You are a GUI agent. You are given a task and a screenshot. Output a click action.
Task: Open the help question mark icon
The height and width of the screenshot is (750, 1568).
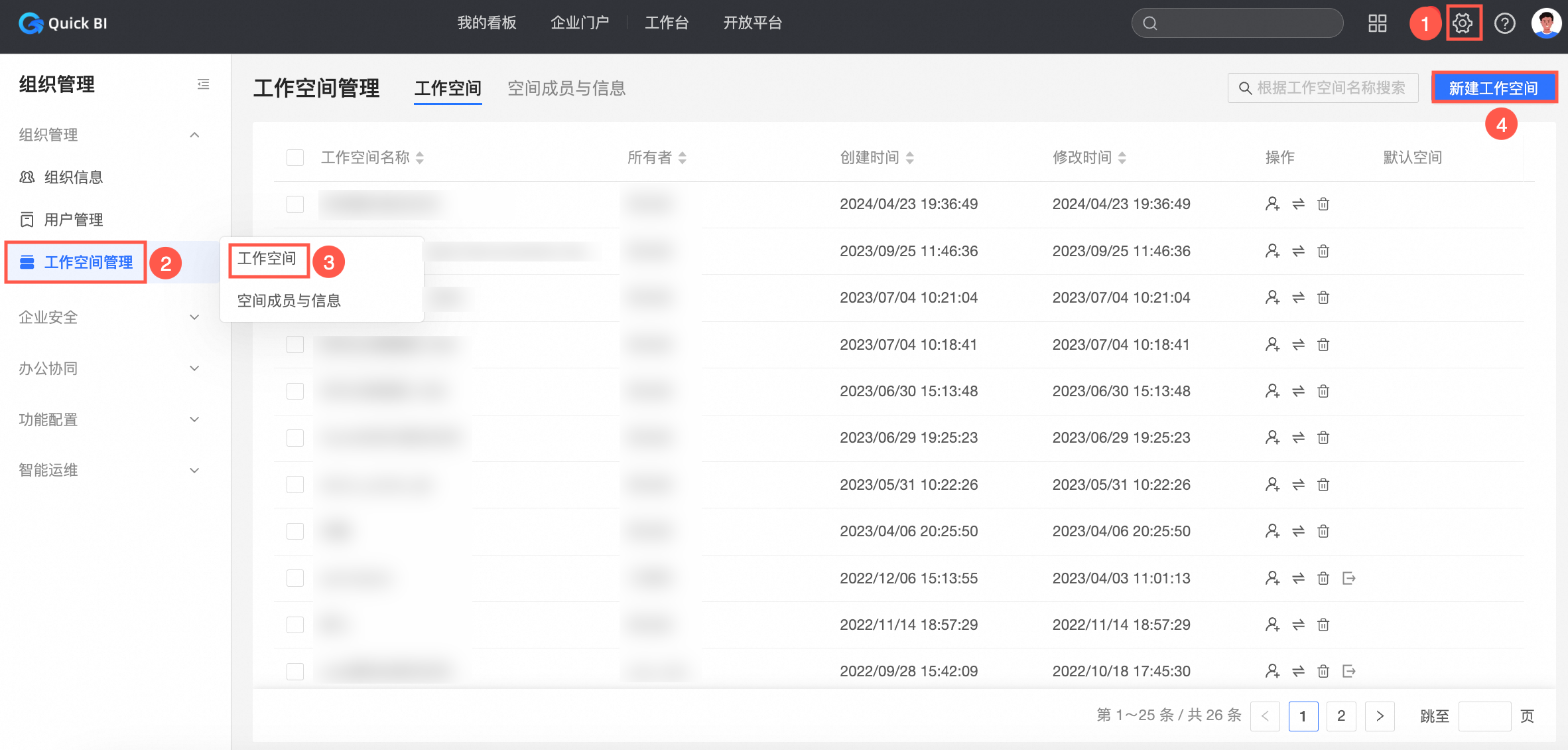[x=1504, y=24]
